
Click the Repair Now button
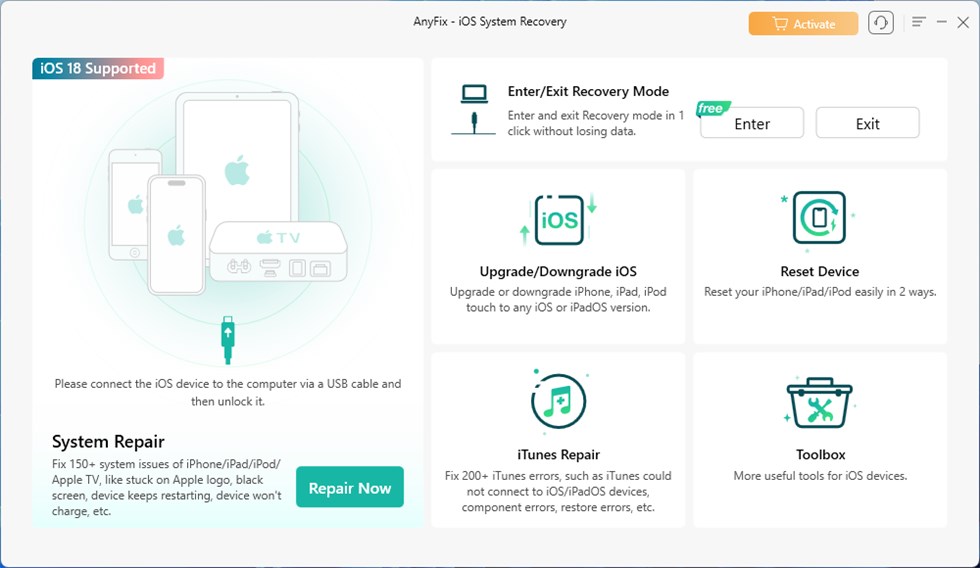pyautogui.click(x=350, y=487)
